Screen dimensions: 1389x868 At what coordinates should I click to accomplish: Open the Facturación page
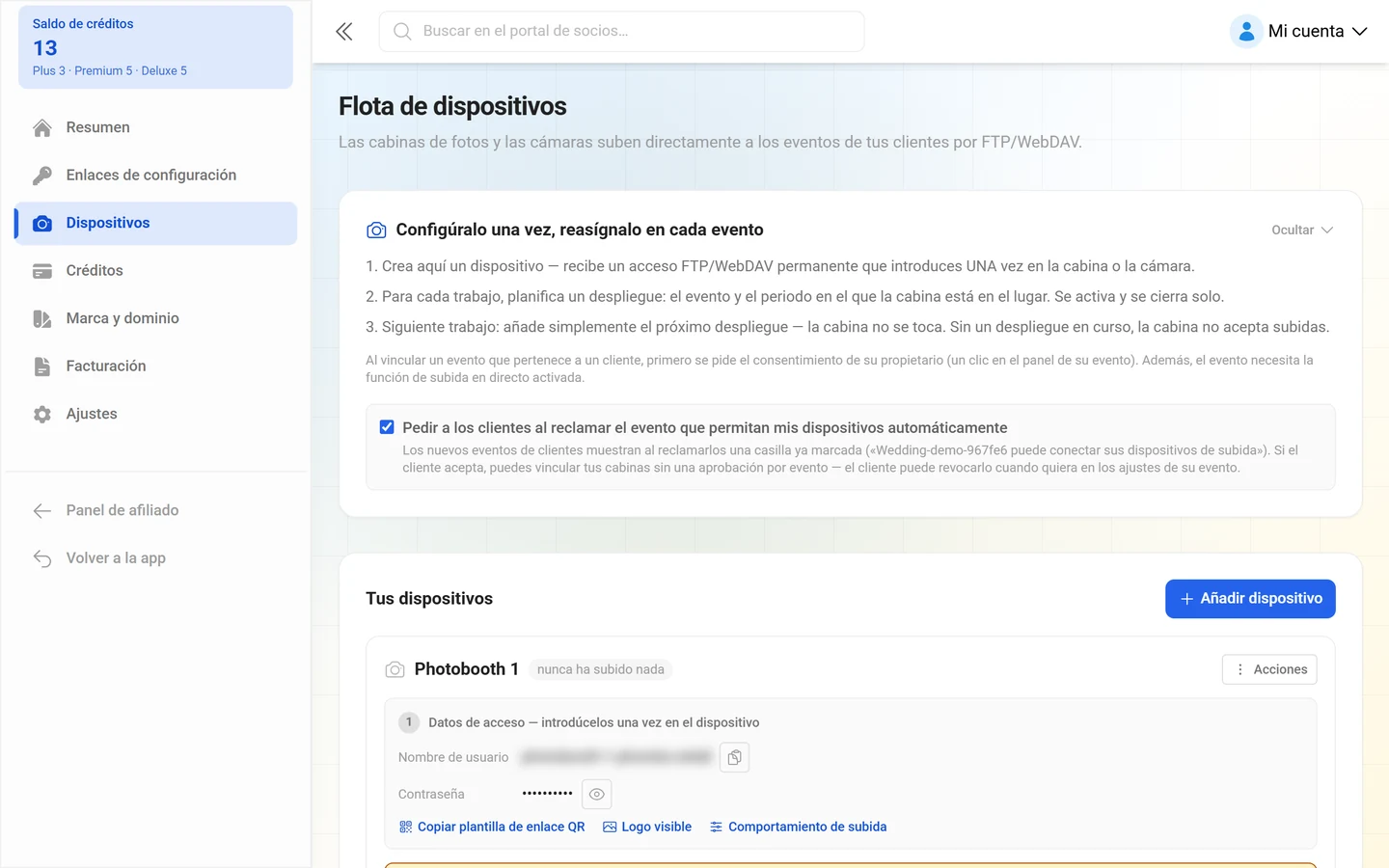click(x=155, y=366)
